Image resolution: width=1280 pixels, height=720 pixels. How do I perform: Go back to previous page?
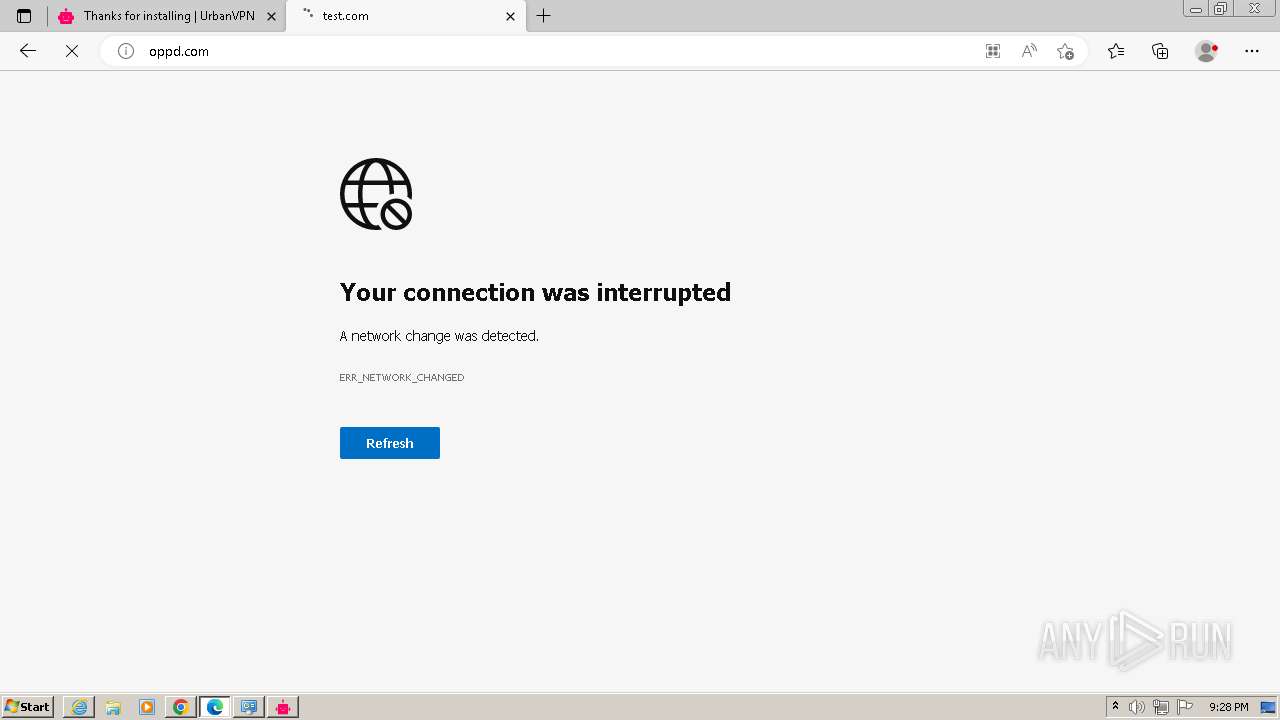coord(28,51)
